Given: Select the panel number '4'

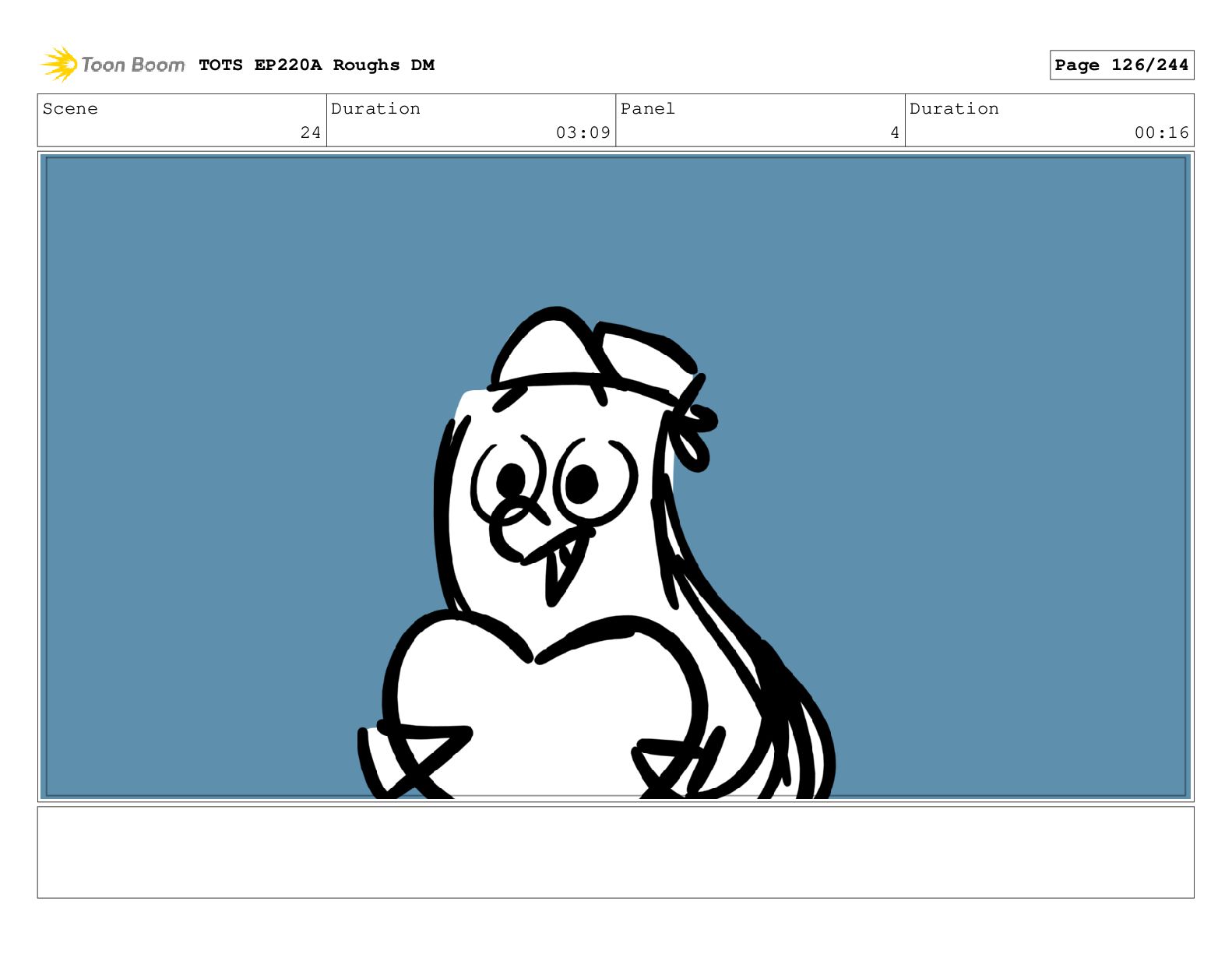Looking at the screenshot, I should [895, 132].
